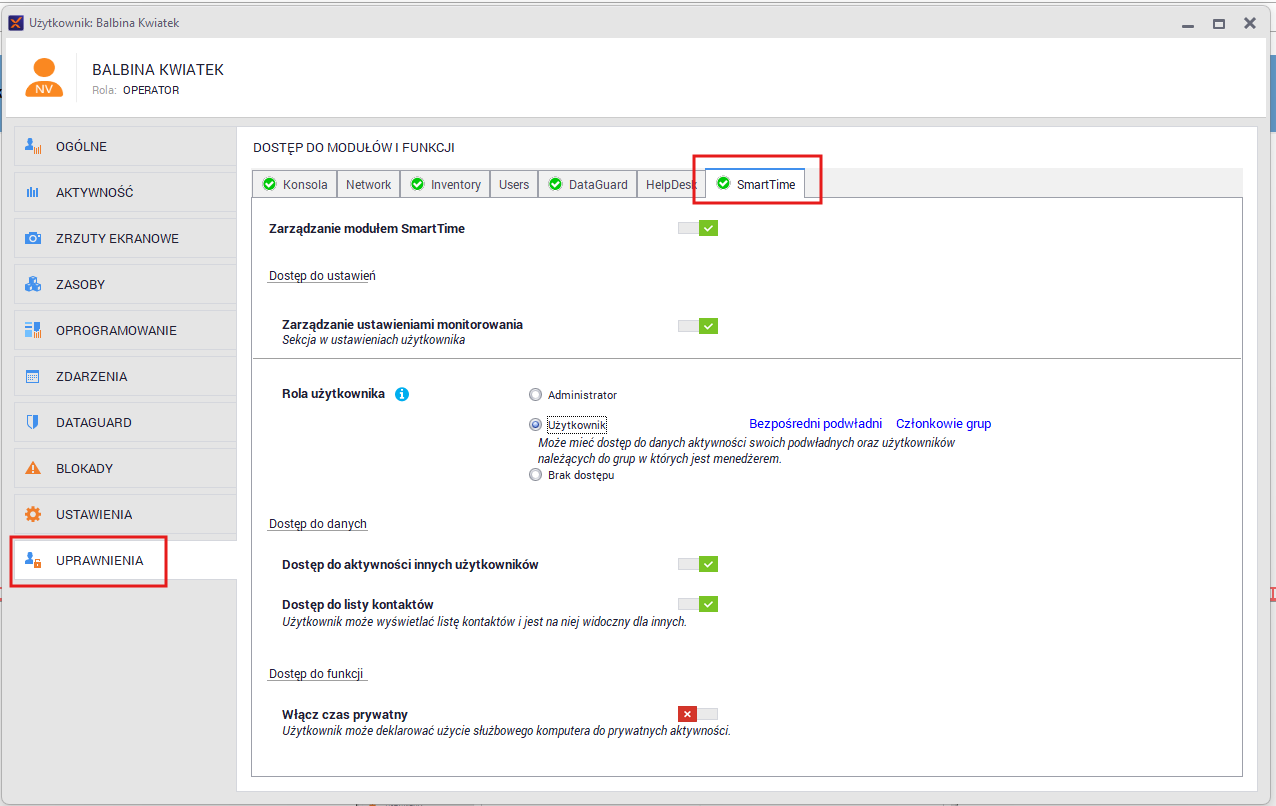Screen dimensions: 1276x806
Task: Disable the Zarządzanie modułem SmartTime toggle
Action: click(697, 227)
